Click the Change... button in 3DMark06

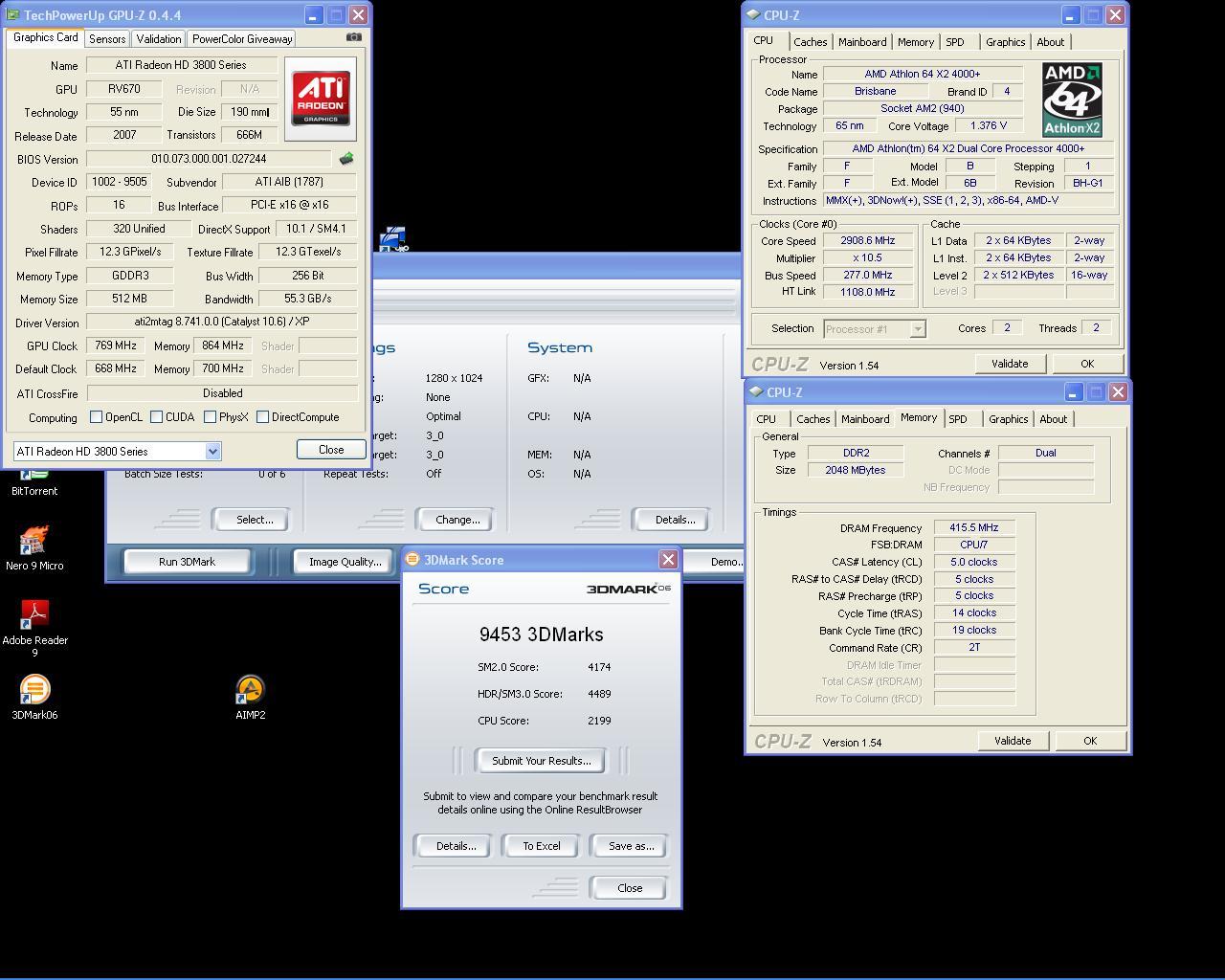[x=457, y=519]
